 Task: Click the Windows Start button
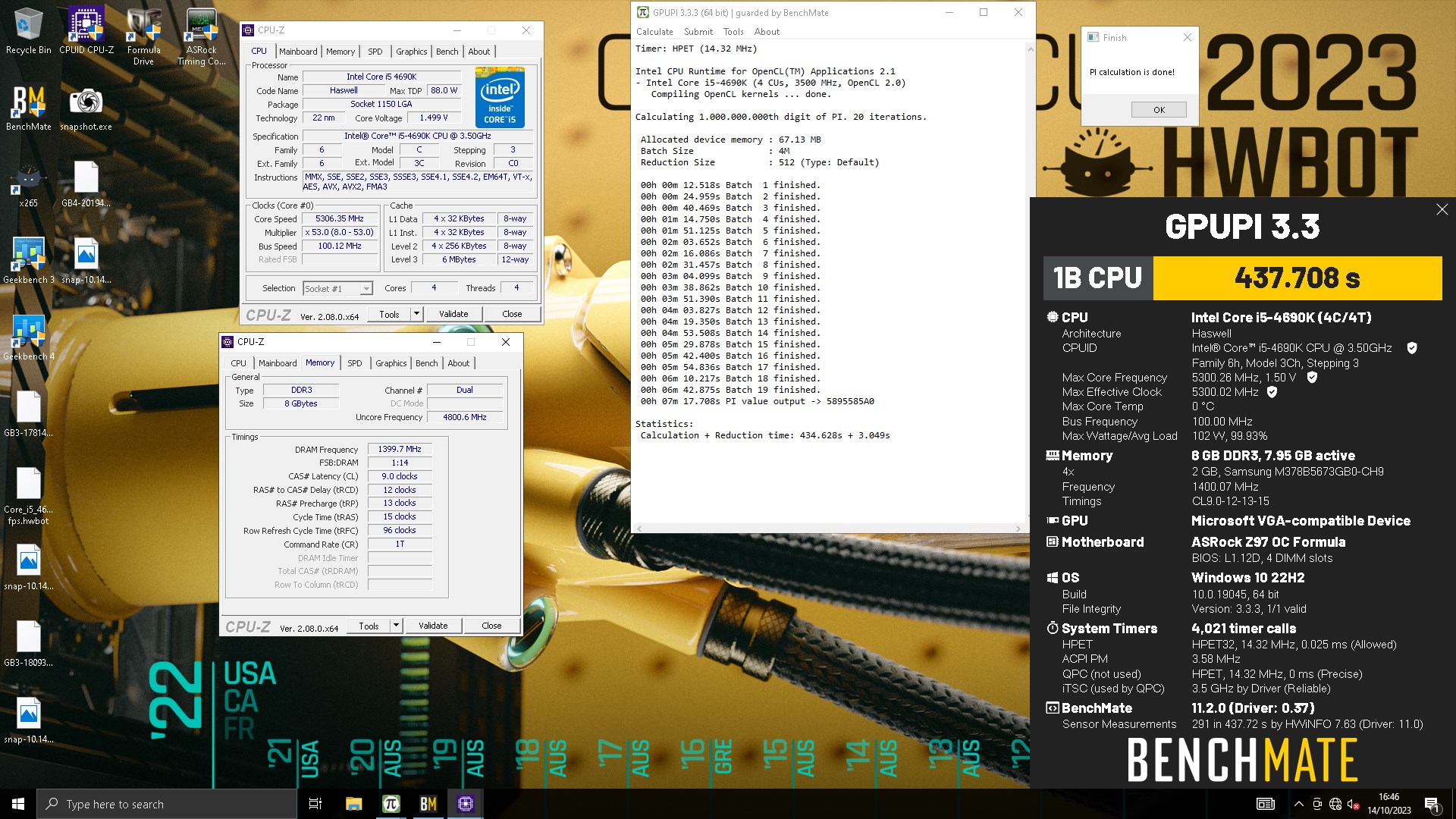pyautogui.click(x=18, y=804)
